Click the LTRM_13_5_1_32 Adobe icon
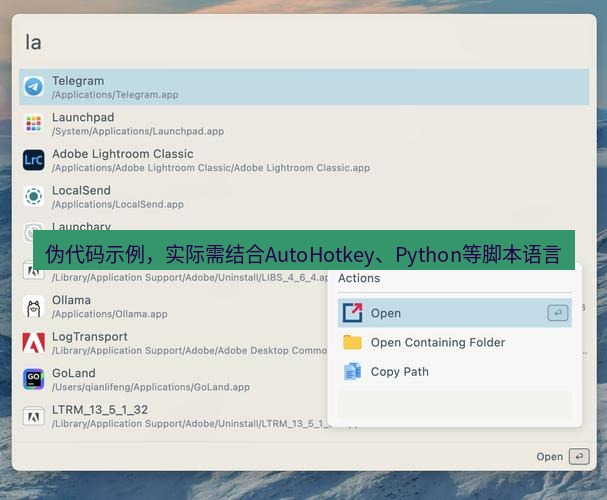This screenshot has width=607, height=500. 34,416
